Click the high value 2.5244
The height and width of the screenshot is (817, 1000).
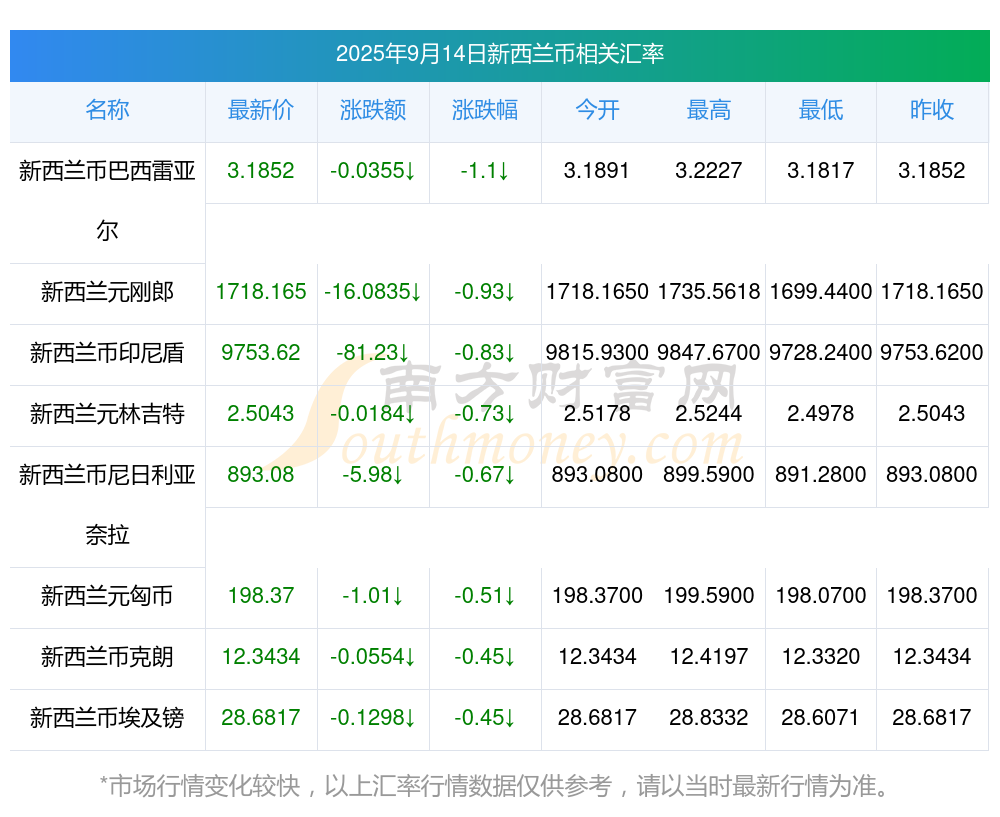coord(709,413)
